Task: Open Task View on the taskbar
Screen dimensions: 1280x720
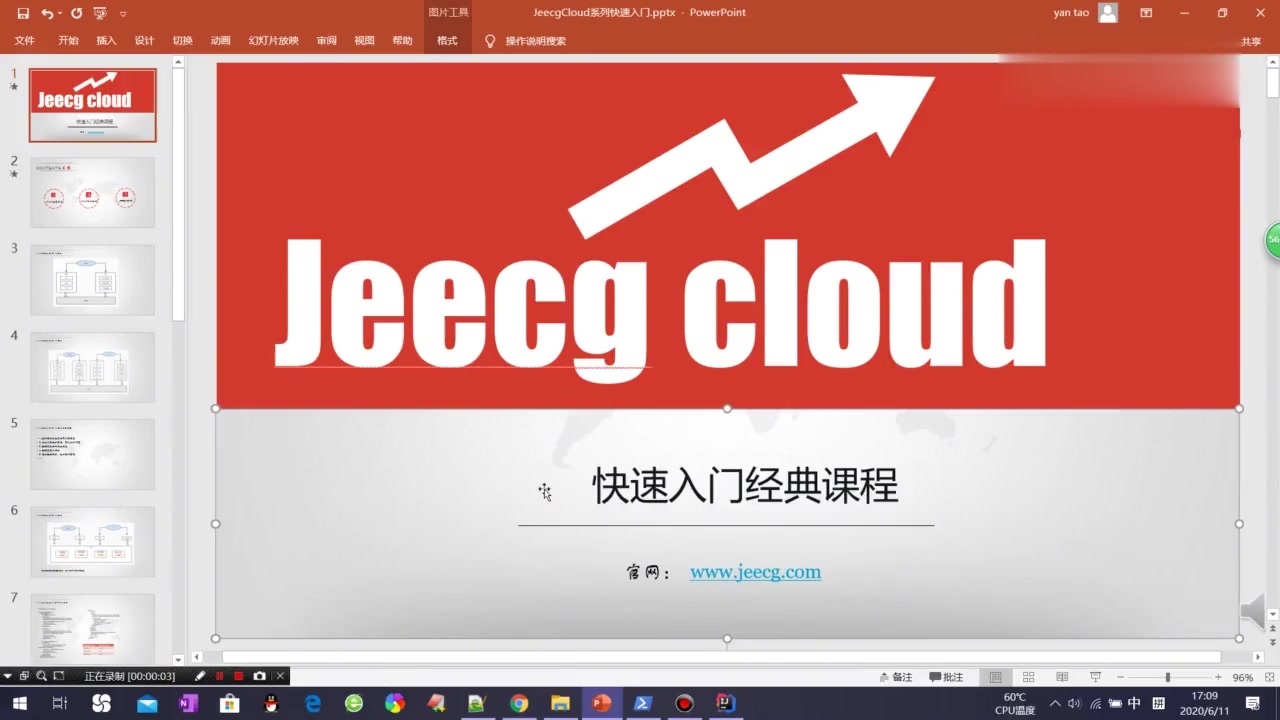Action: [x=60, y=703]
